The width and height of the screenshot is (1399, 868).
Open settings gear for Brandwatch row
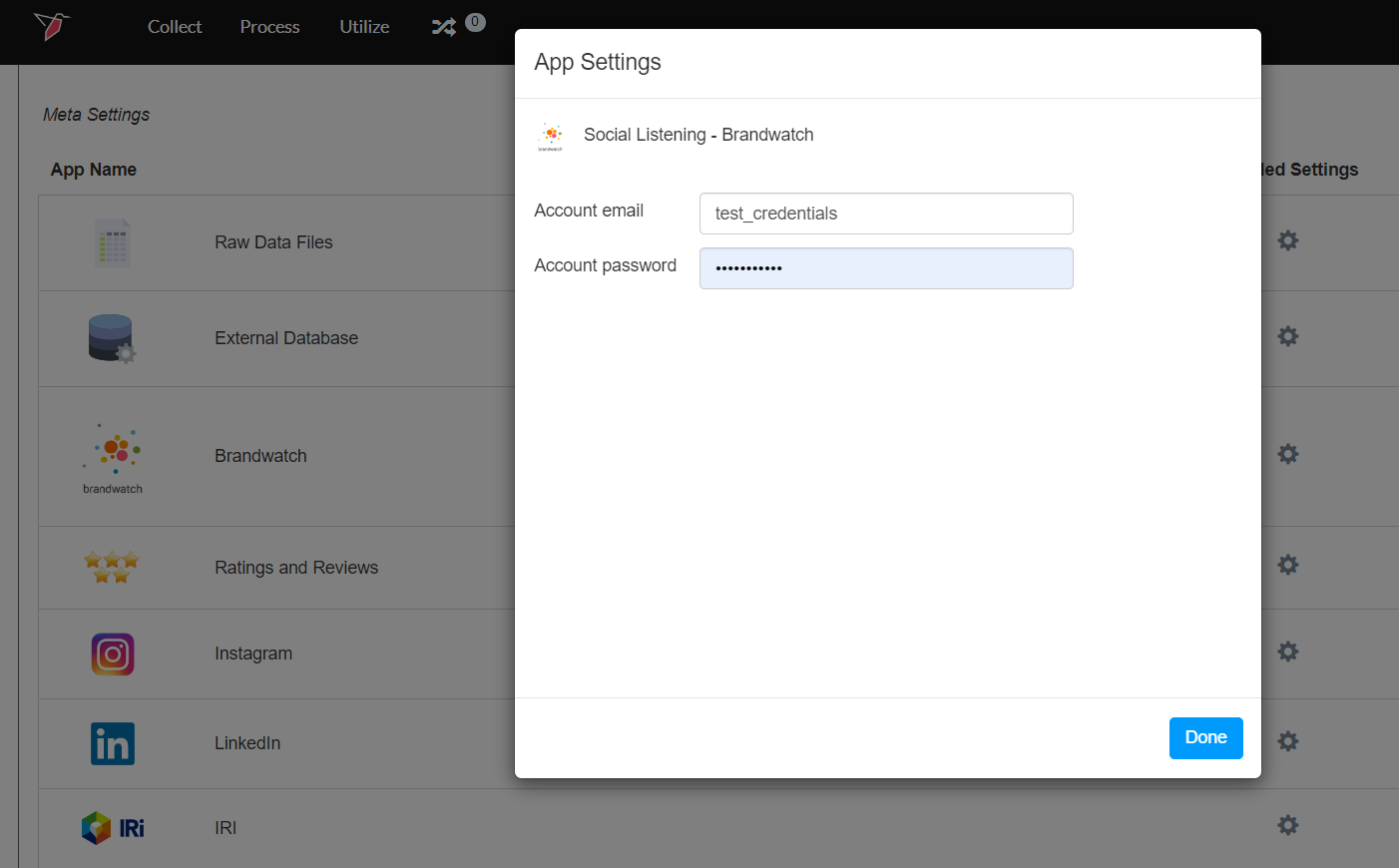pyautogui.click(x=1288, y=454)
